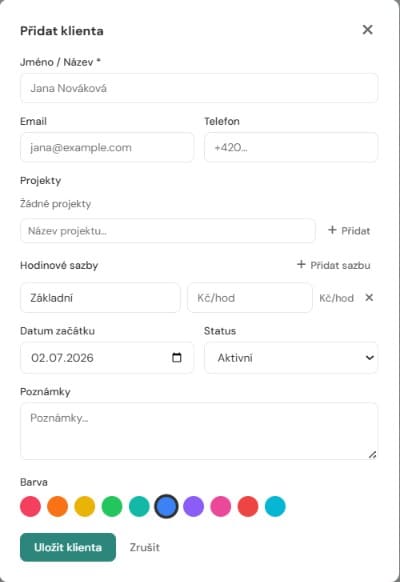The height and width of the screenshot is (582, 400).
Task: Click the plus Přidat project button
Action: coord(349,230)
